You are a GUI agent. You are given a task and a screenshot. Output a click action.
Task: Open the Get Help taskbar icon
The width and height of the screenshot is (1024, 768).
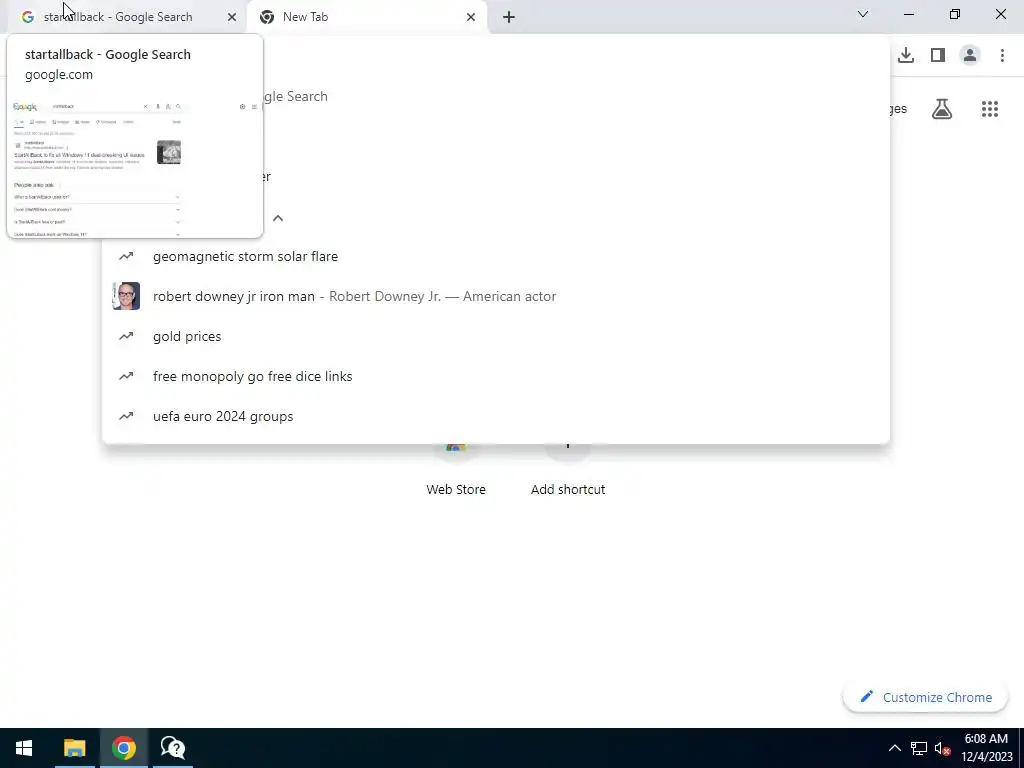[x=172, y=748]
